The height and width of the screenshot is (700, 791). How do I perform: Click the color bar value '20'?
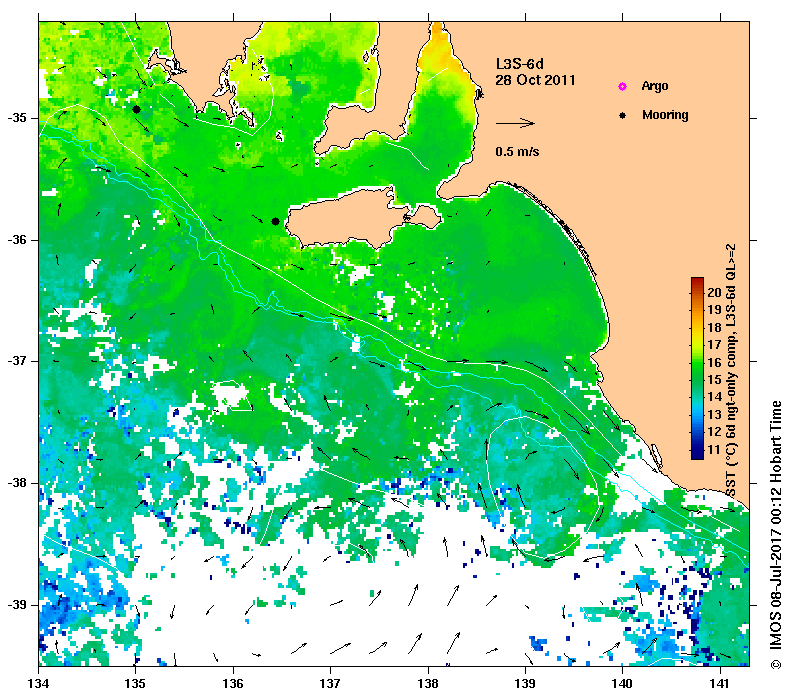pyautogui.click(x=714, y=292)
